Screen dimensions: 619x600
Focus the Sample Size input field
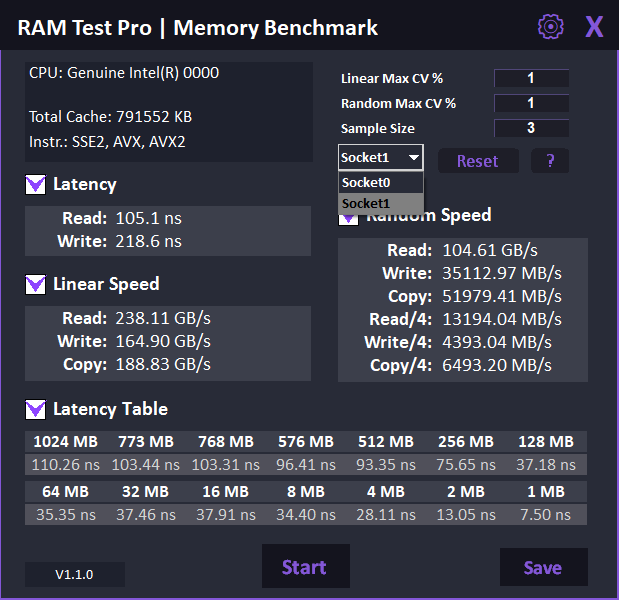[531, 128]
